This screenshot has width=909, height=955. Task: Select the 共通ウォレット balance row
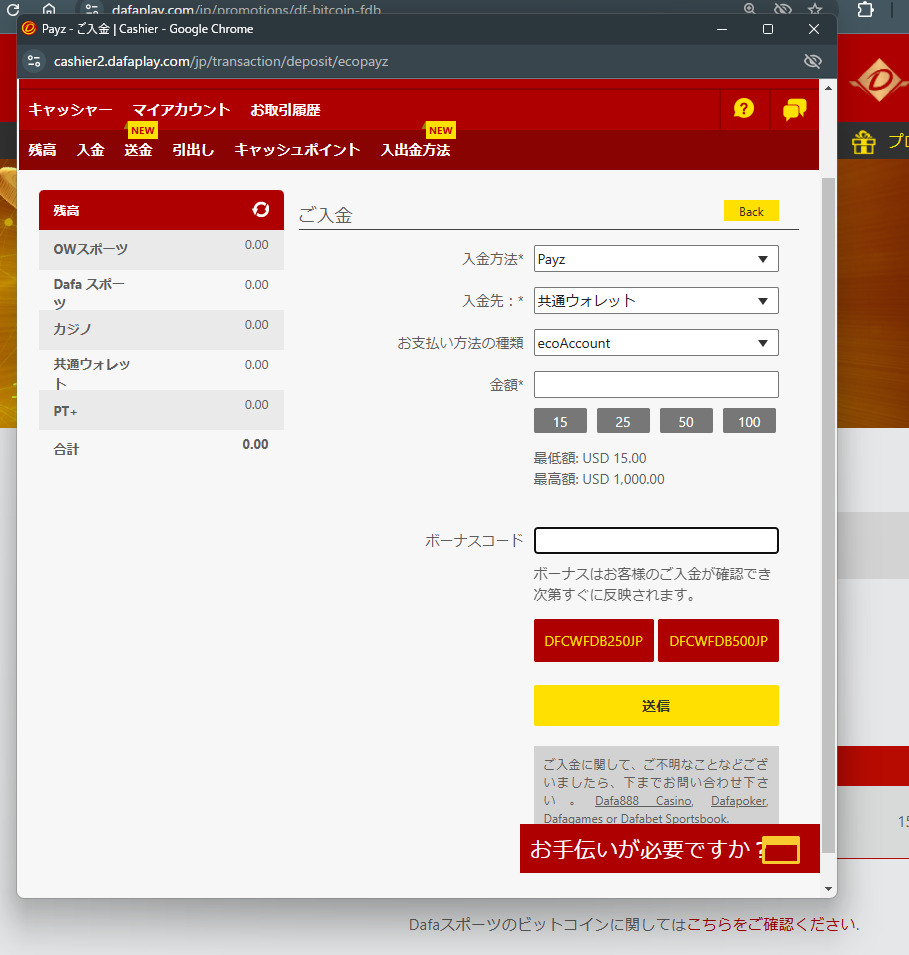tap(161, 370)
